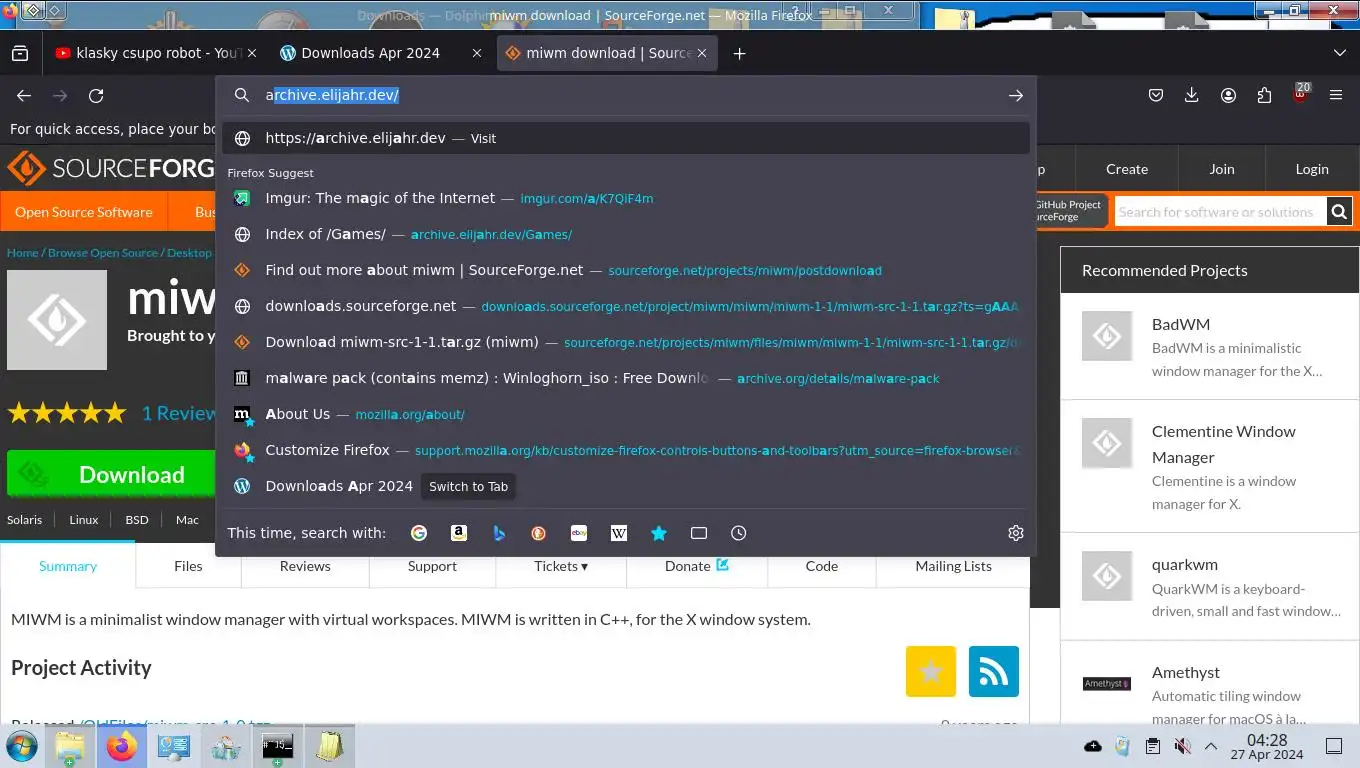The height and width of the screenshot is (768, 1360).
Task: Click the muted volume tray icon
Action: pyautogui.click(x=1182, y=746)
